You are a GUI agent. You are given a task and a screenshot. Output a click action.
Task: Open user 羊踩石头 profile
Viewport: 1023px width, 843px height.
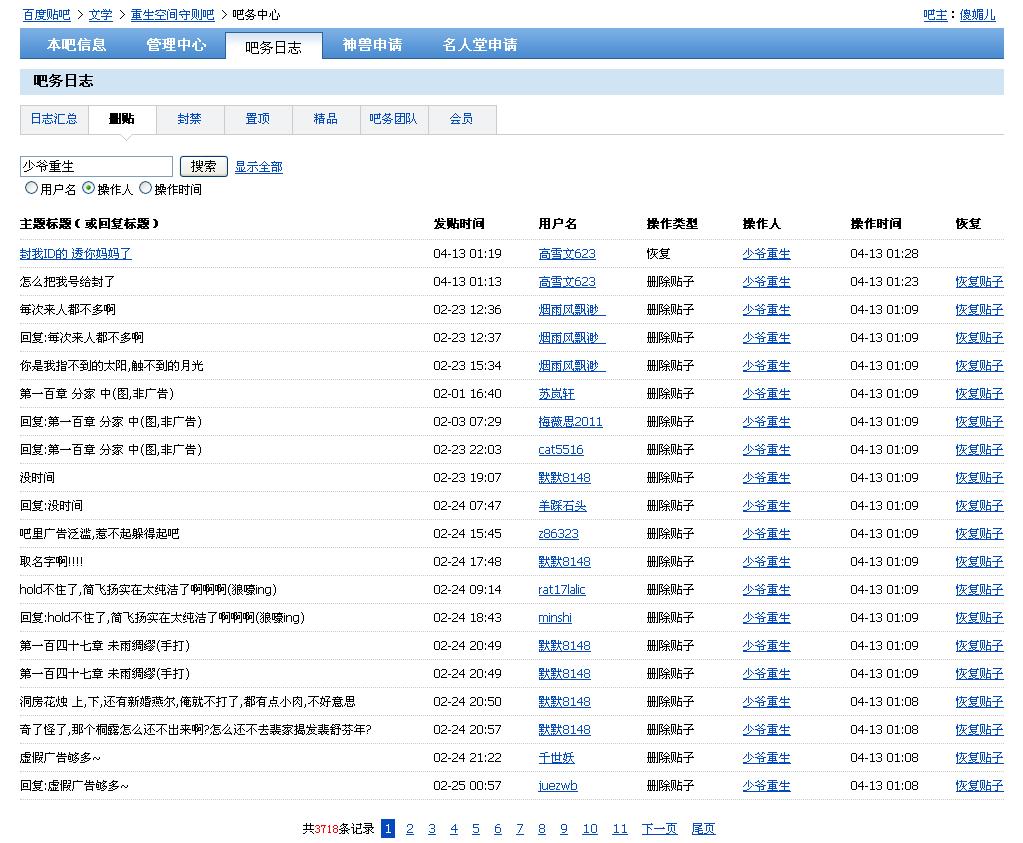coord(562,506)
